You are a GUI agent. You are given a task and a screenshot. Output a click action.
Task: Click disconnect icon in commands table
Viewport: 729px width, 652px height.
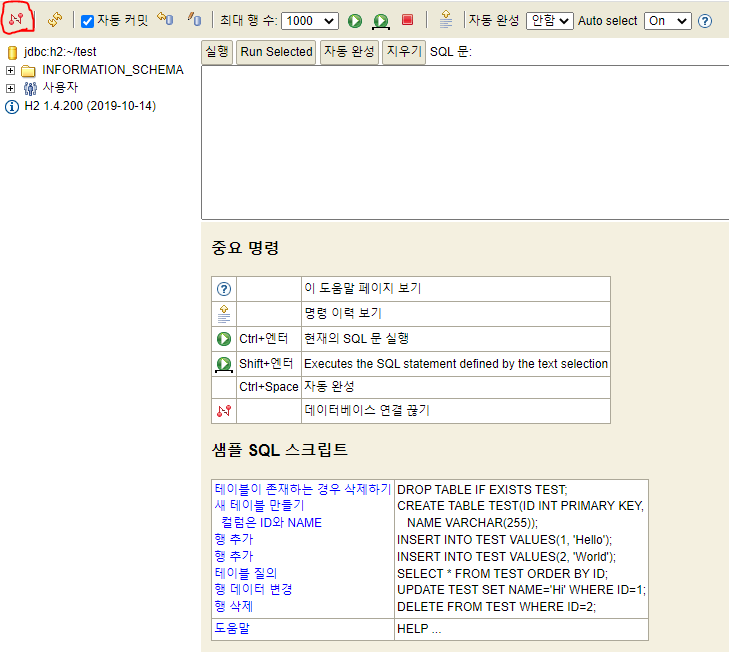point(224,411)
